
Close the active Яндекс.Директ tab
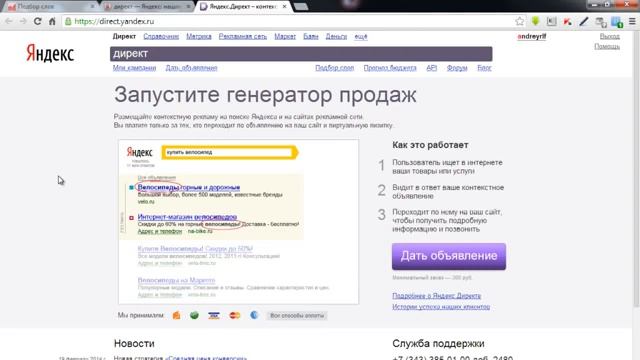tap(284, 7)
